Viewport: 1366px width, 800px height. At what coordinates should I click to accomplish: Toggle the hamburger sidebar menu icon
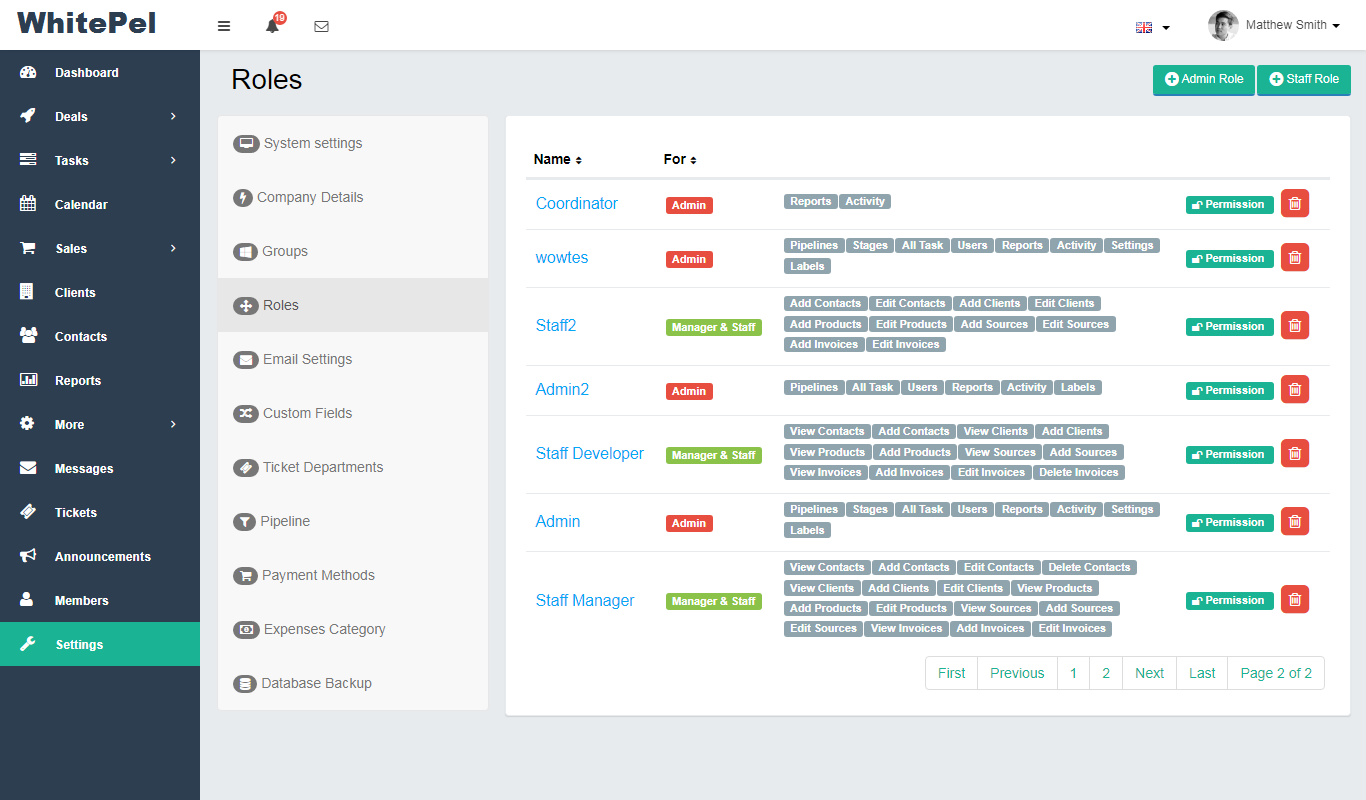224,26
